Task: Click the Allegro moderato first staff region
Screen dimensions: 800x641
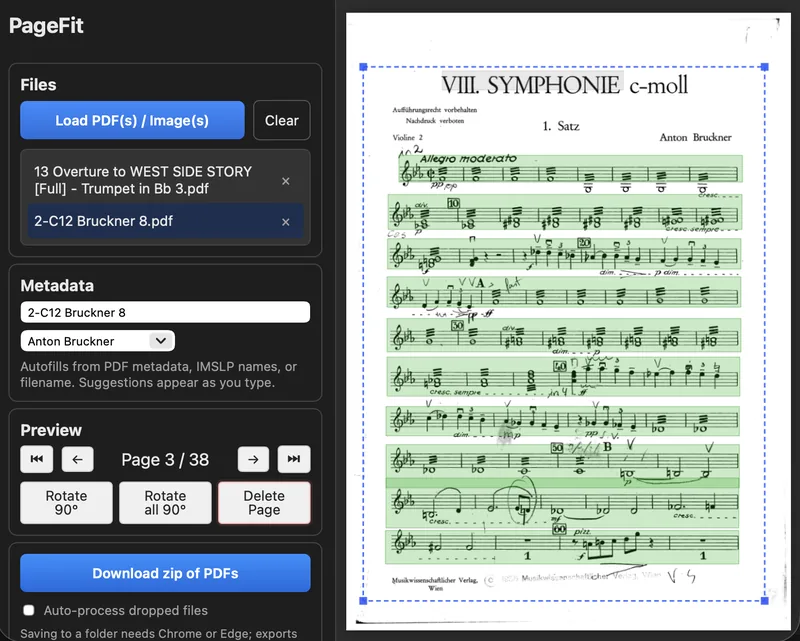Action: tap(570, 168)
